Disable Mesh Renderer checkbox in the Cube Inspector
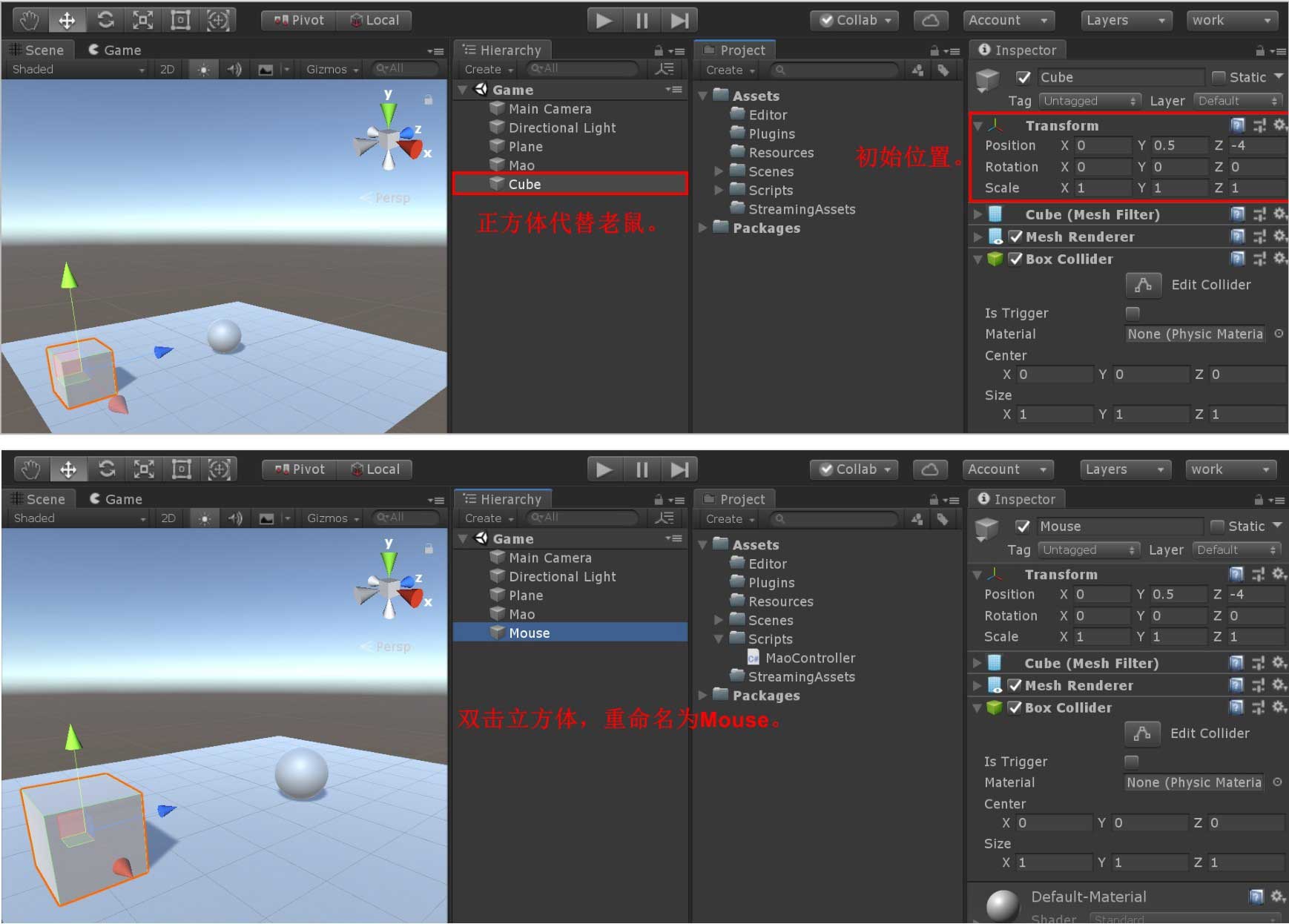The height and width of the screenshot is (924, 1289). click(x=1015, y=237)
